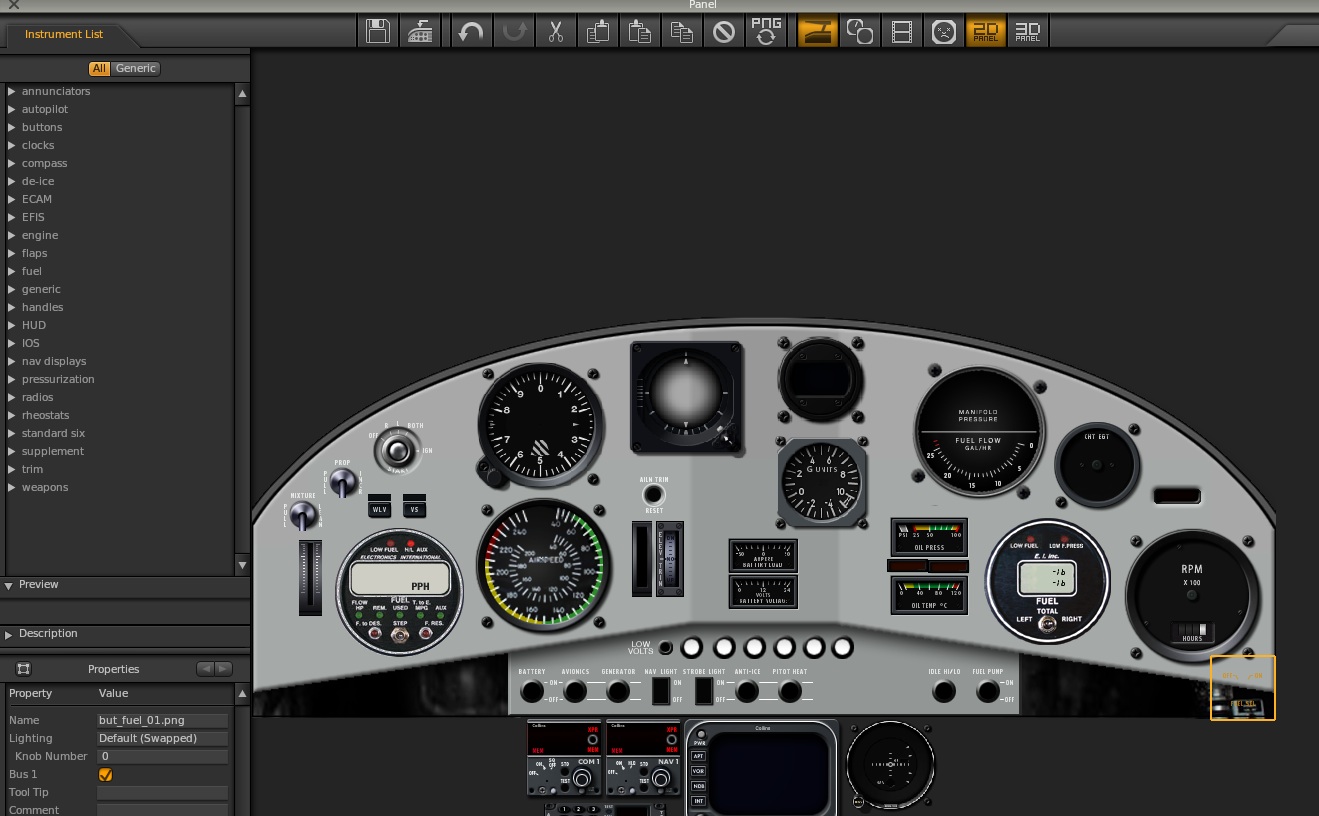Click the Tool Tip field
Screen dimensions: 1319x816
click(162, 792)
